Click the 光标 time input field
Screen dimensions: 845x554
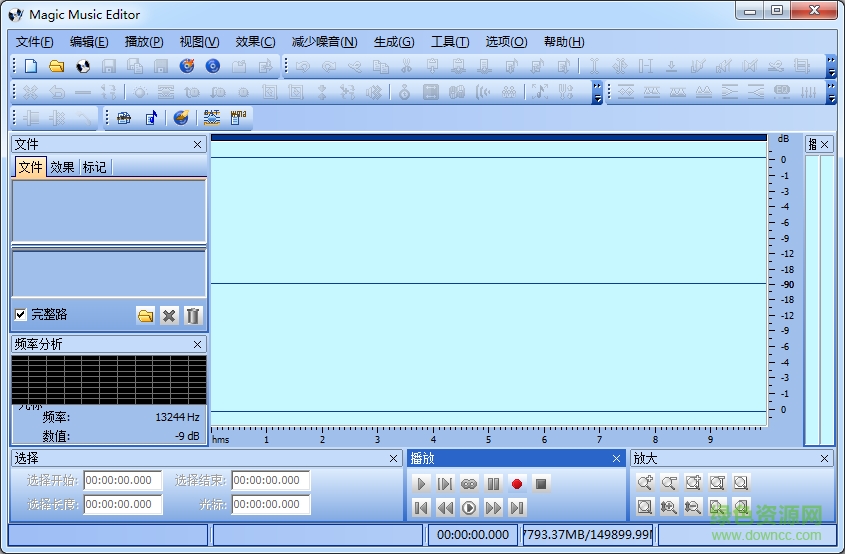click(271, 505)
